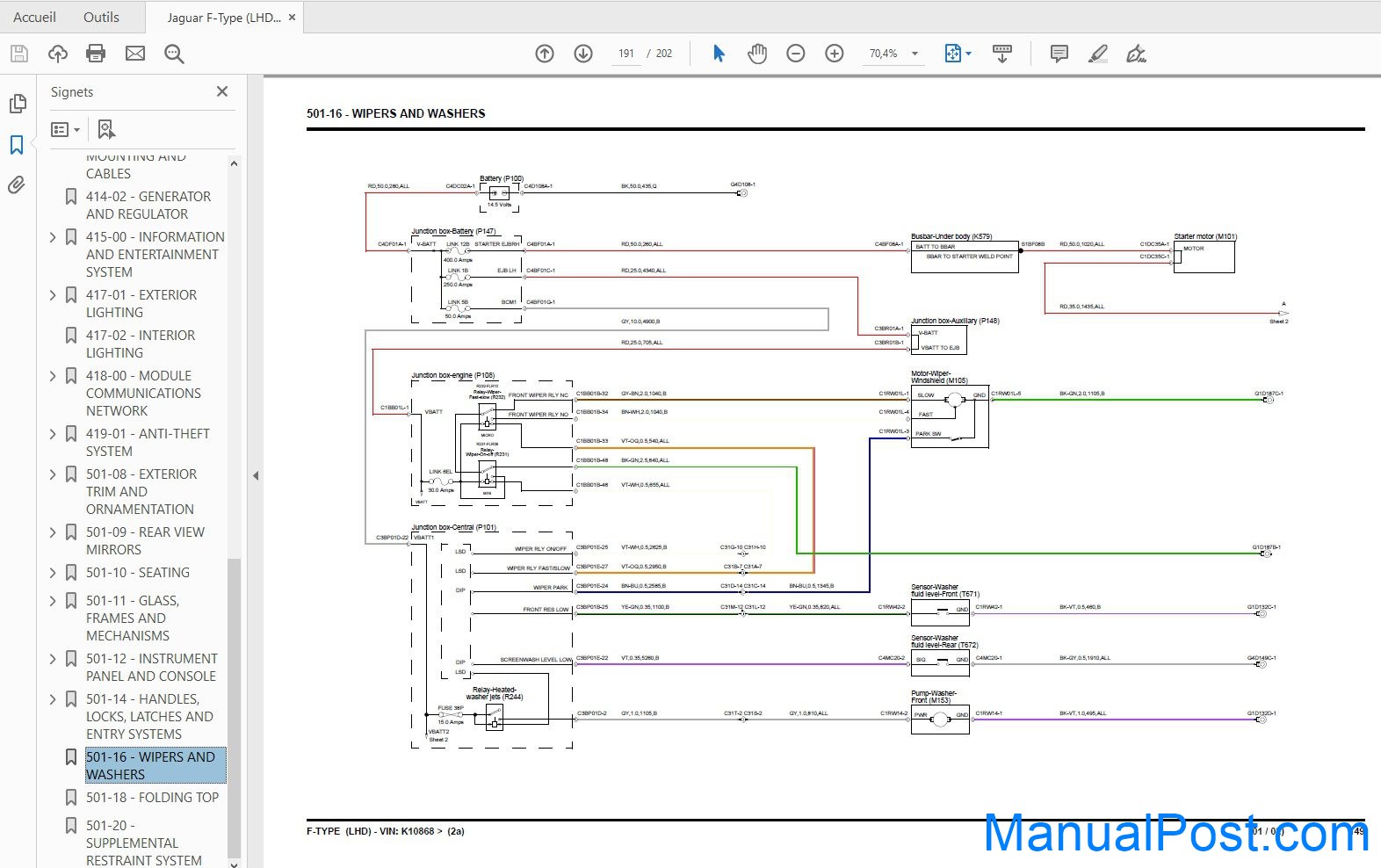The image size is (1381, 868).
Task: Click the Save file icon
Action: pyautogui.click(x=18, y=54)
